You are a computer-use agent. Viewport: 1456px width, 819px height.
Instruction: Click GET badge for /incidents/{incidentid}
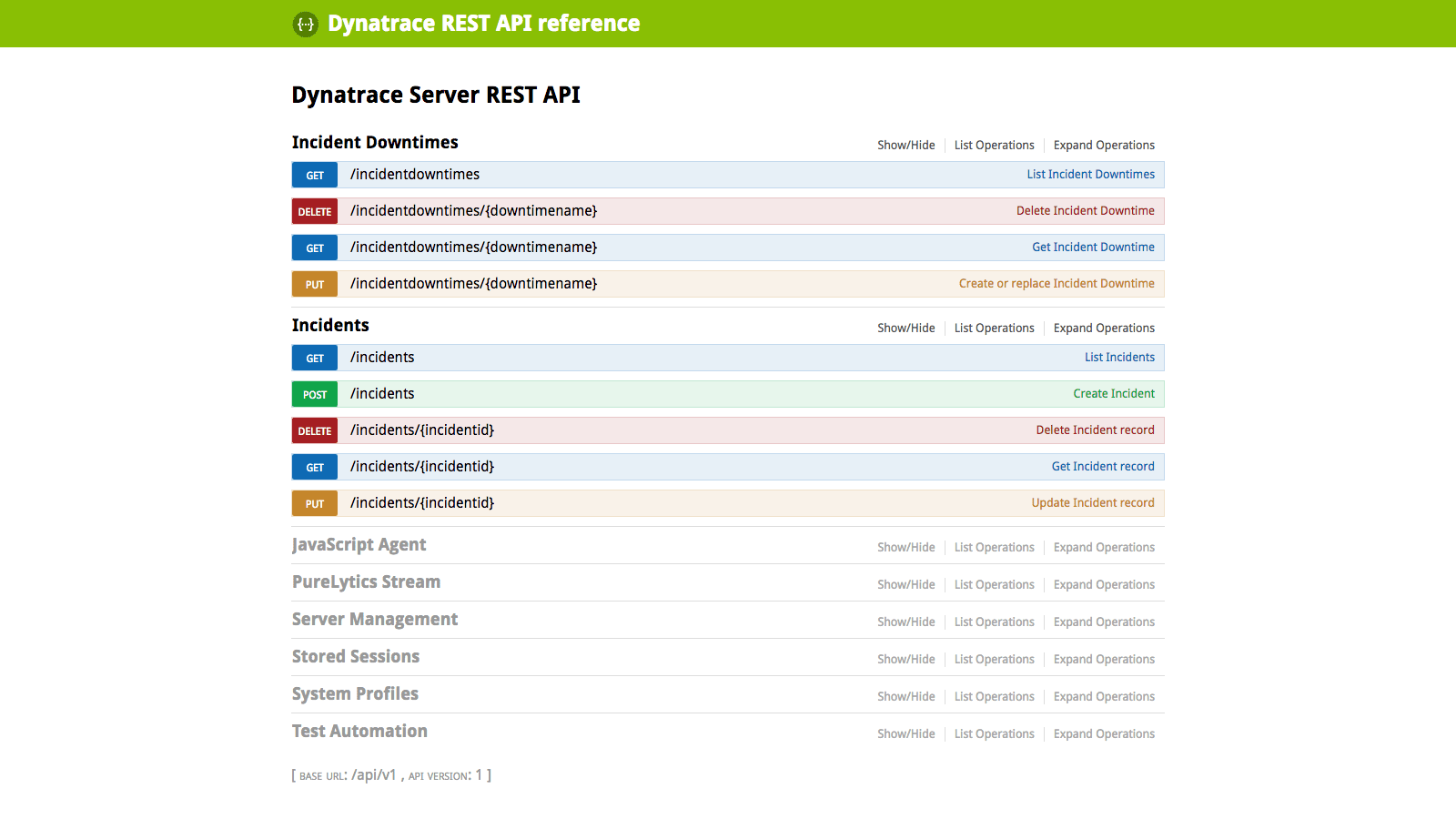(315, 467)
